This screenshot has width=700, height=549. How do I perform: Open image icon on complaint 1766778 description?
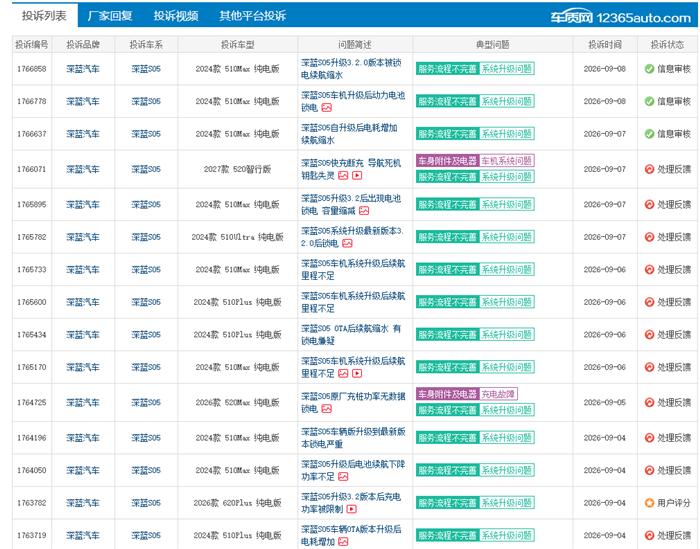tap(327, 108)
